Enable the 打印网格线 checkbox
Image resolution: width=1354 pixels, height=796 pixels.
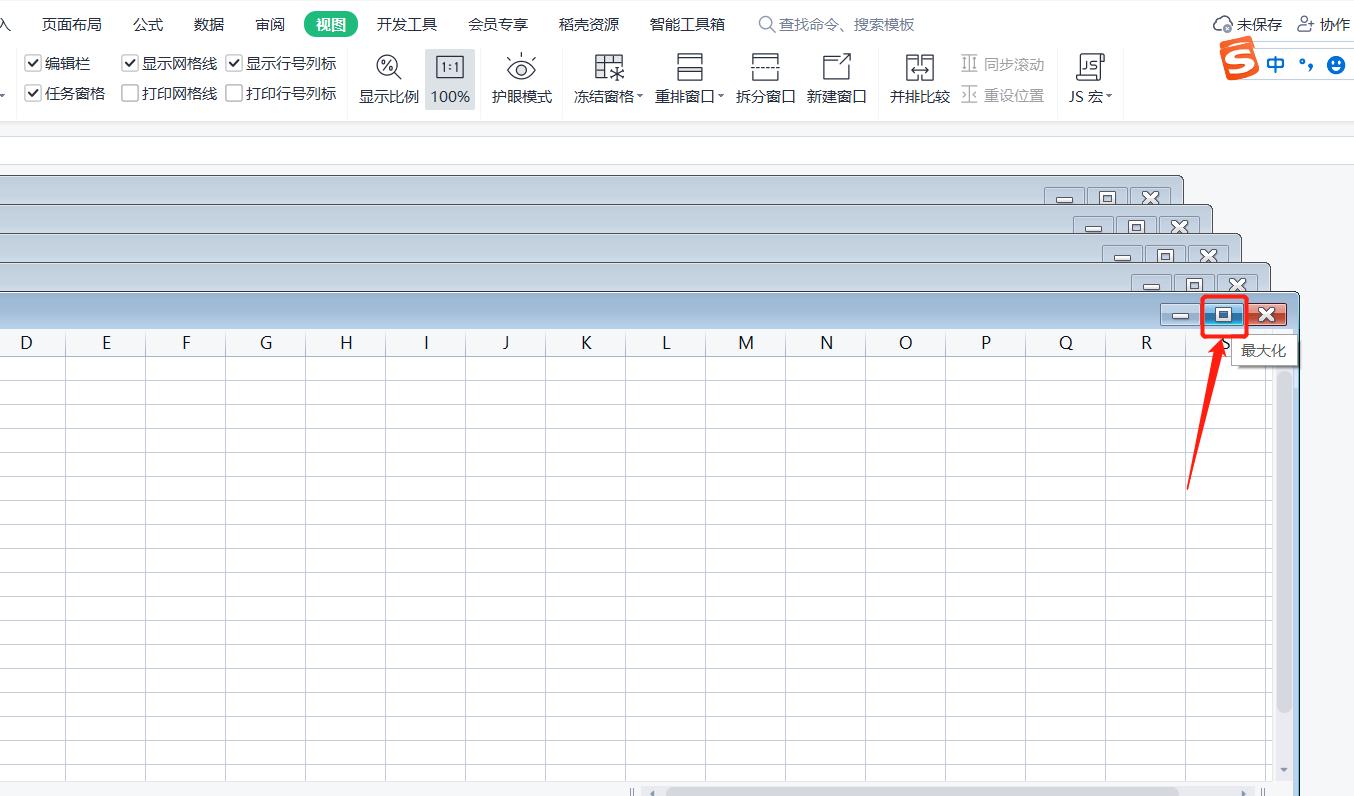pos(131,93)
